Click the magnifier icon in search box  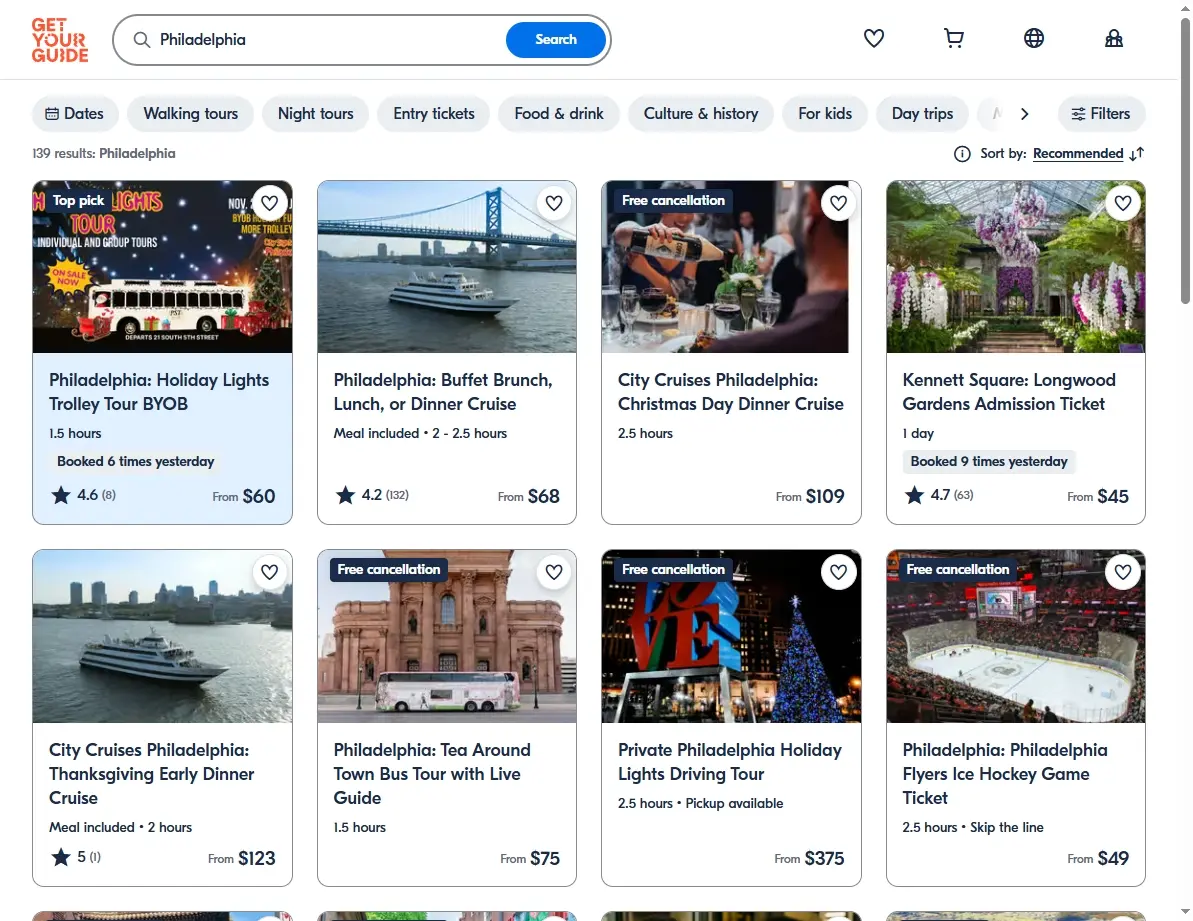coord(142,40)
